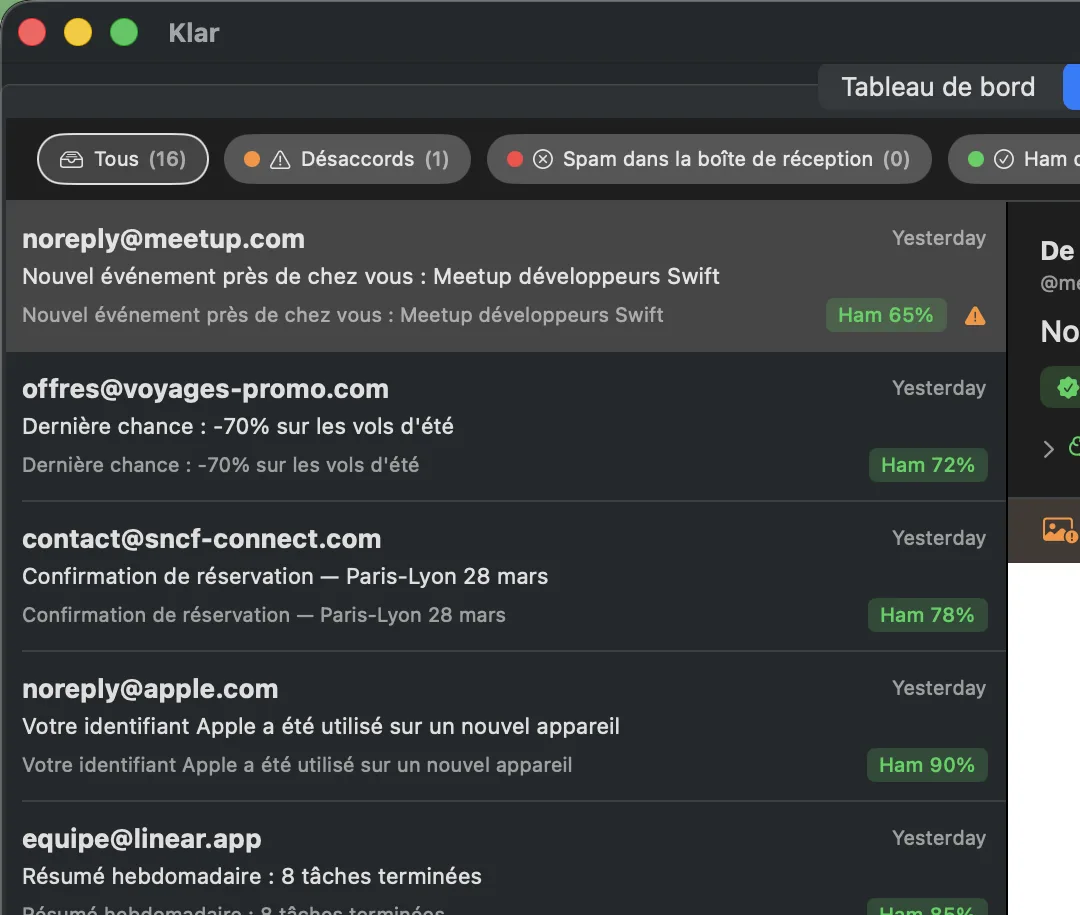Click the green verified badge in detail pane
Image resolution: width=1080 pixels, height=915 pixels.
tap(1067, 387)
